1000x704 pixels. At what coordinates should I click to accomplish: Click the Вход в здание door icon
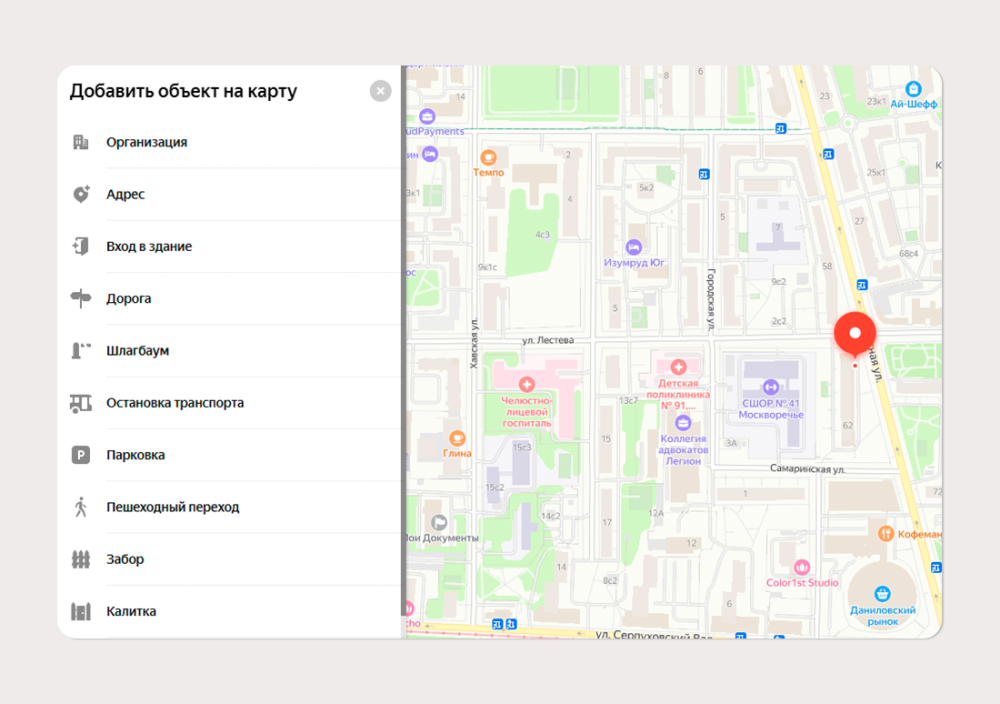click(x=81, y=246)
